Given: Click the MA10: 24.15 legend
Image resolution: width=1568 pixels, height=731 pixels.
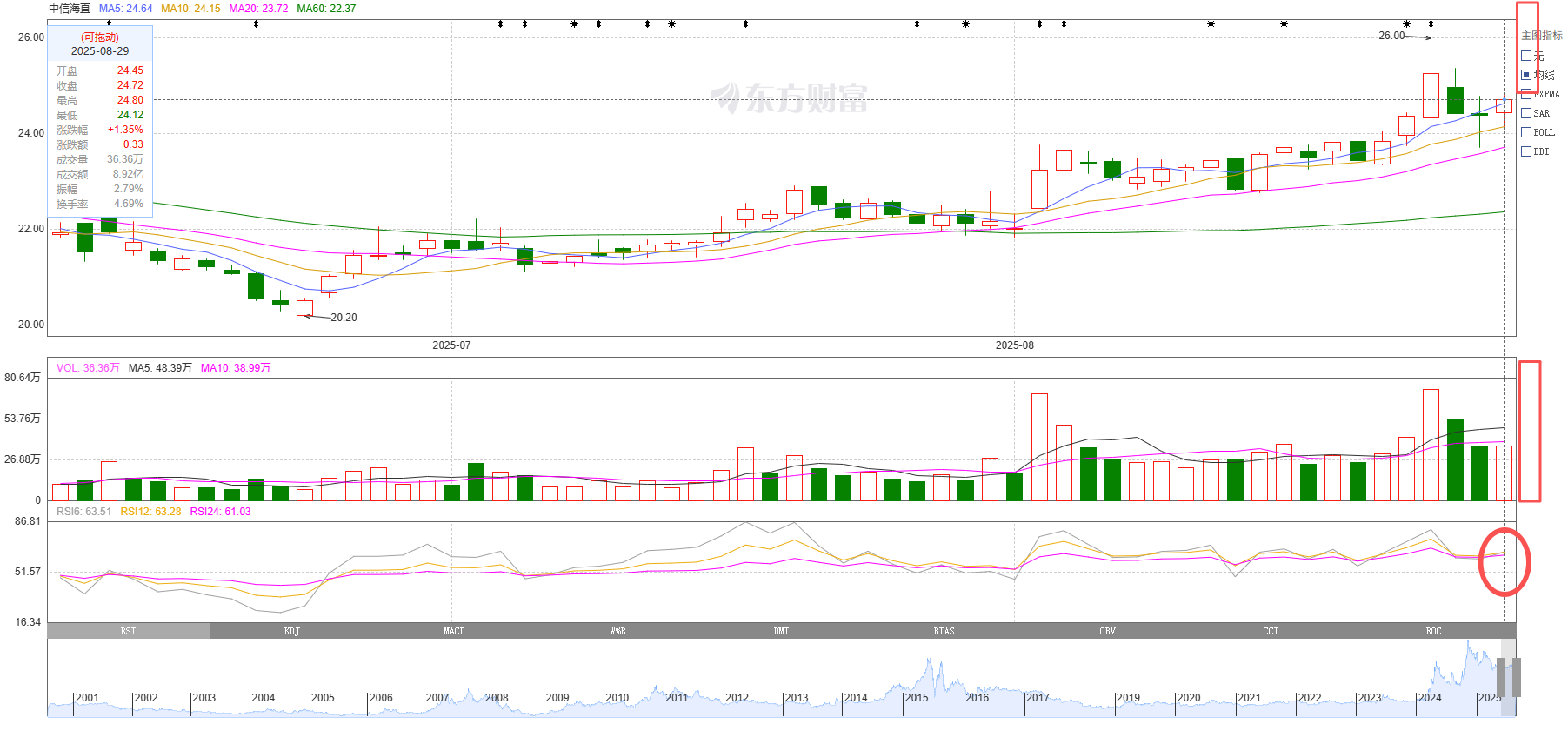Looking at the screenshot, I should coord(190,9).
